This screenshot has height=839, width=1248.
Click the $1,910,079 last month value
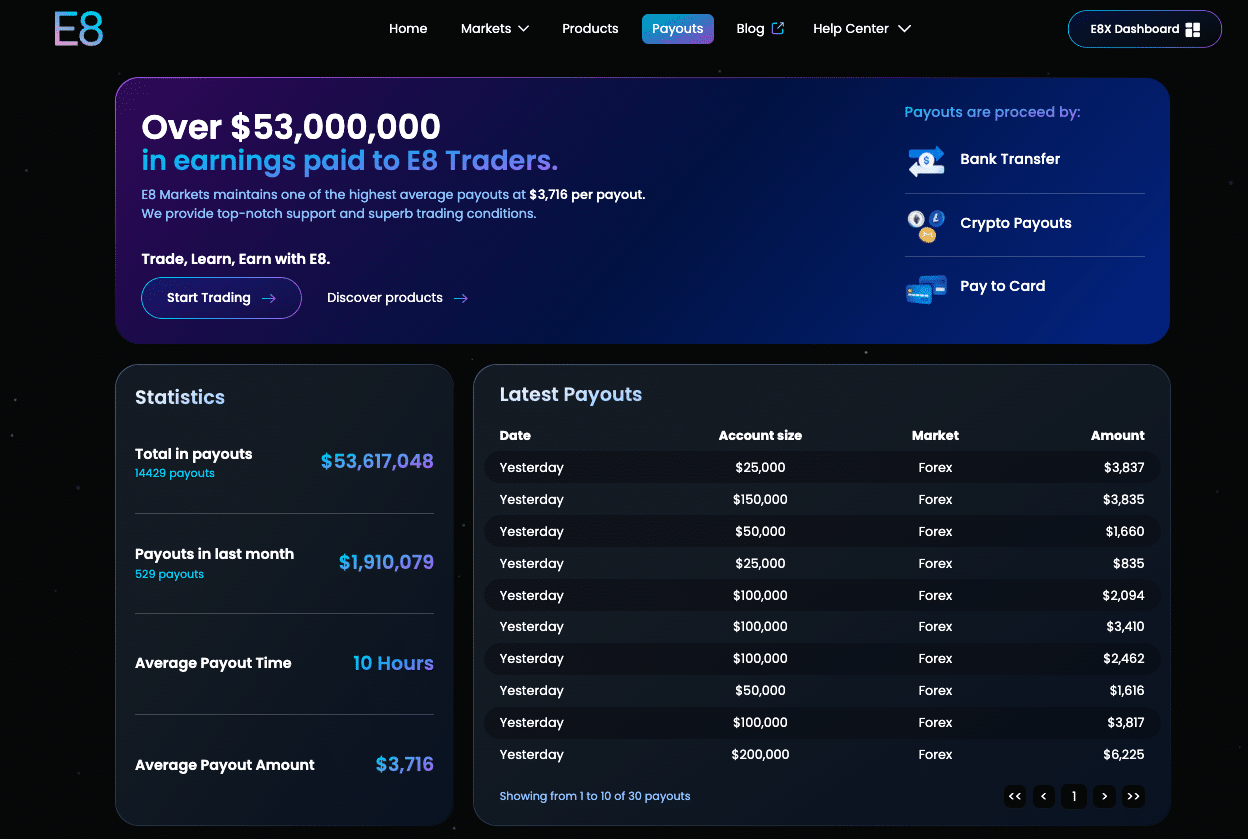(x=386, y=562)
